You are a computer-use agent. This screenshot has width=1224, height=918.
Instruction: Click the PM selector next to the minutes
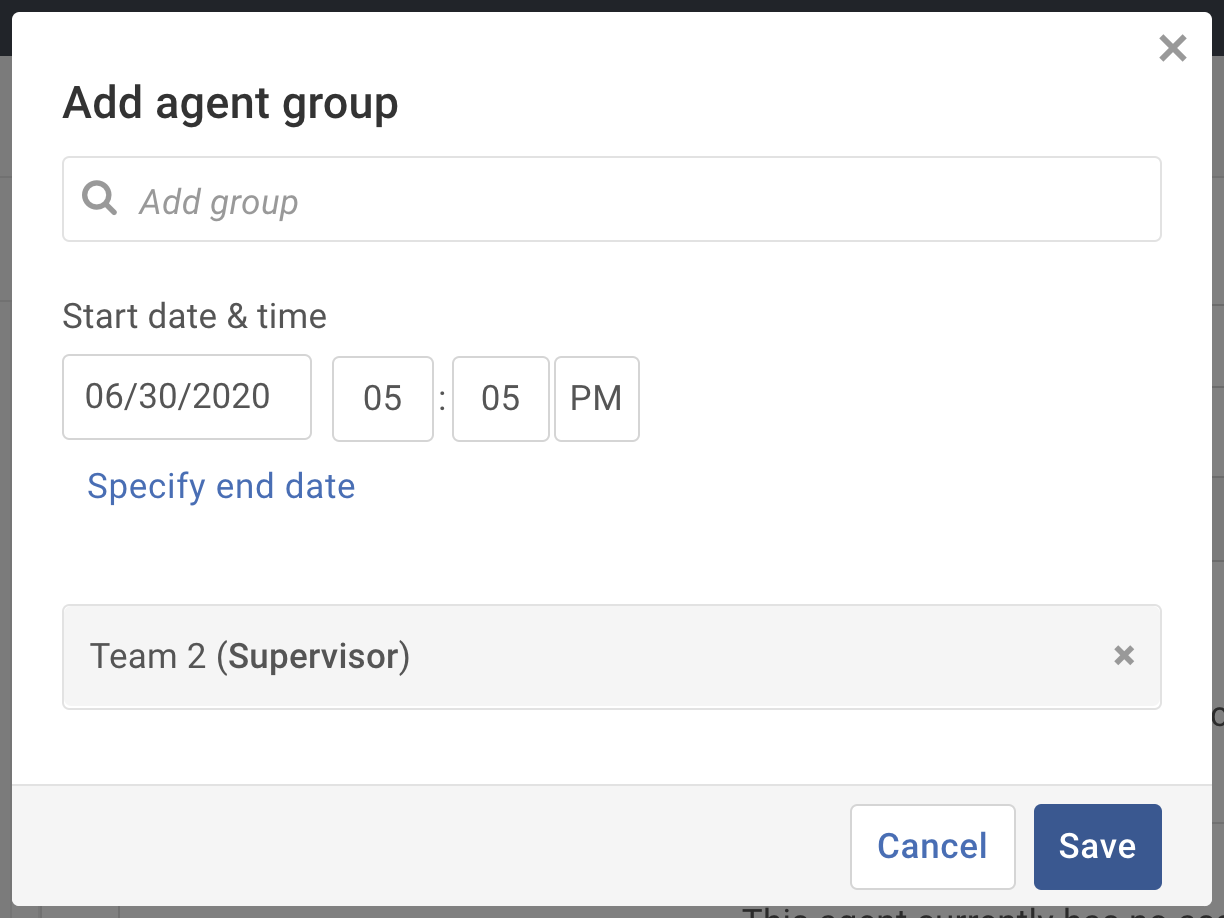[596, 398]
